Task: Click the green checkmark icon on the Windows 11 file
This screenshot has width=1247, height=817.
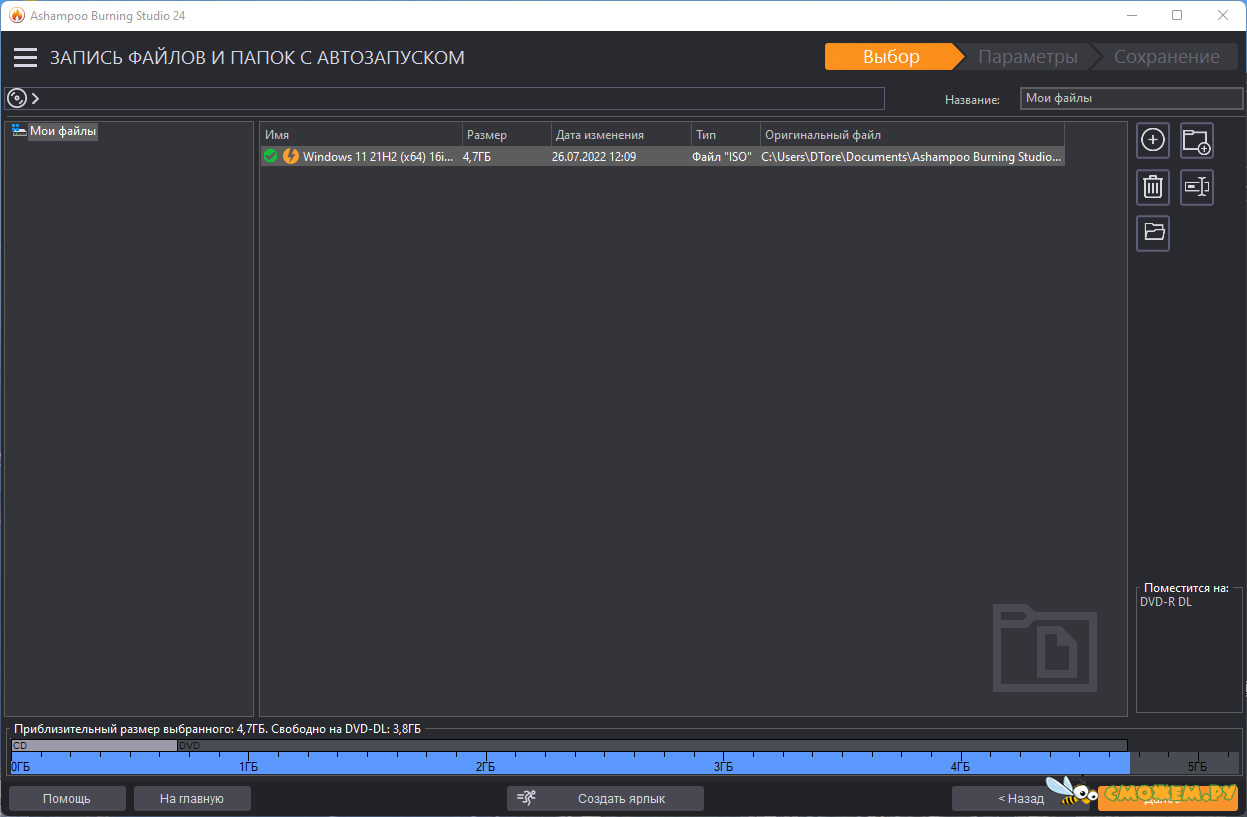Action: pyautogui.click(x=270, y=156)
